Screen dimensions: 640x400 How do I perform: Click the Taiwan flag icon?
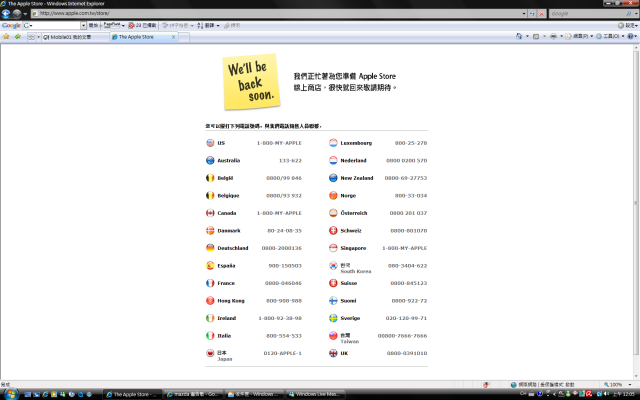[333, 336]
